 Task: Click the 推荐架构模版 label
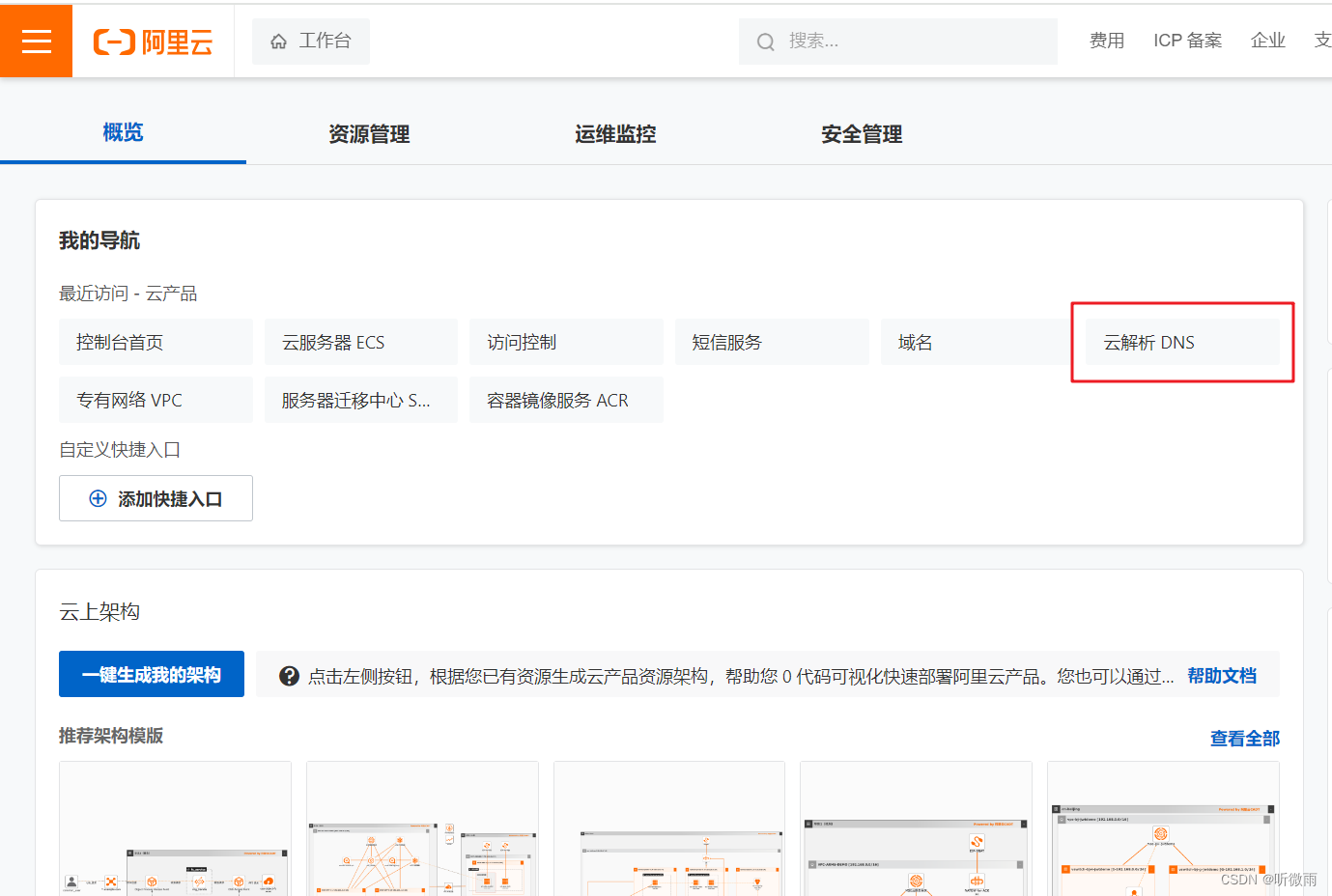[111, 736]
